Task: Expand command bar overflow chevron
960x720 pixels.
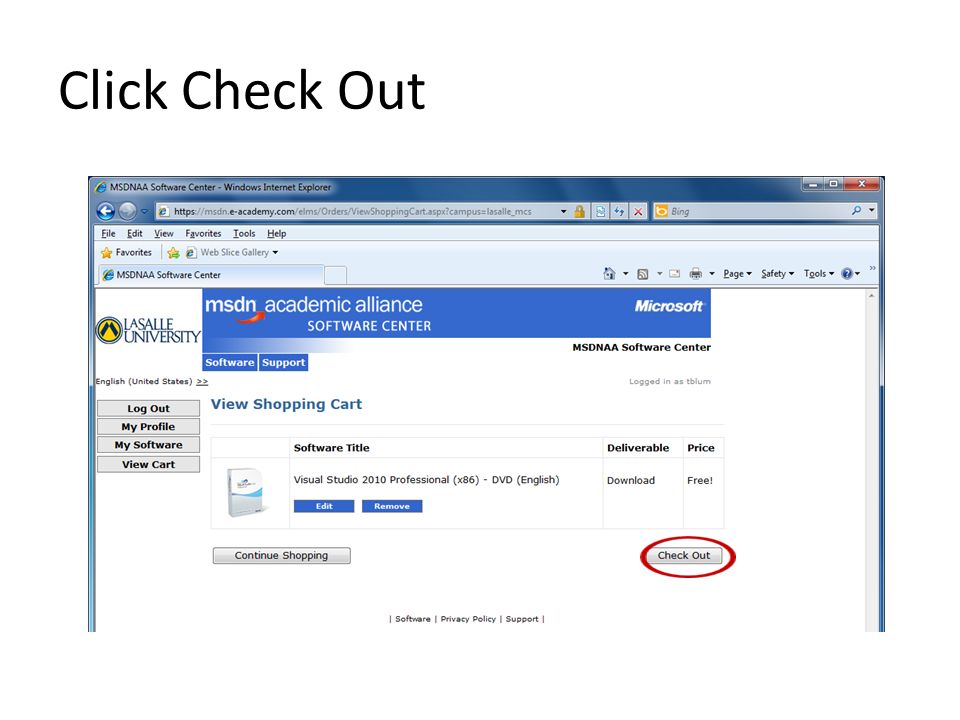Action: (x=872, y=268)
